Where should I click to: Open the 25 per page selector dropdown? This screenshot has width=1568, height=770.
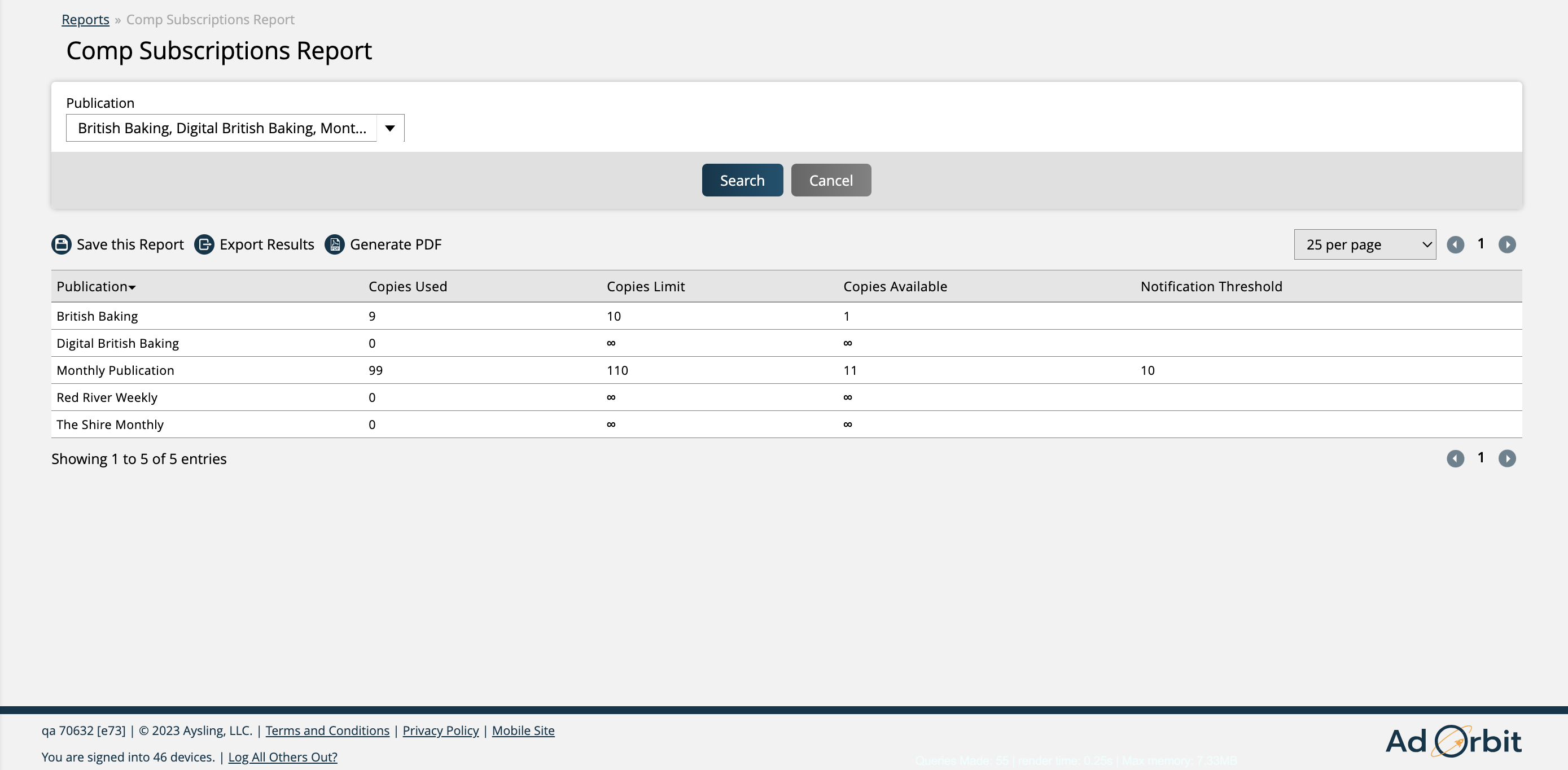pyautogui.click(x=1364, y=244)
